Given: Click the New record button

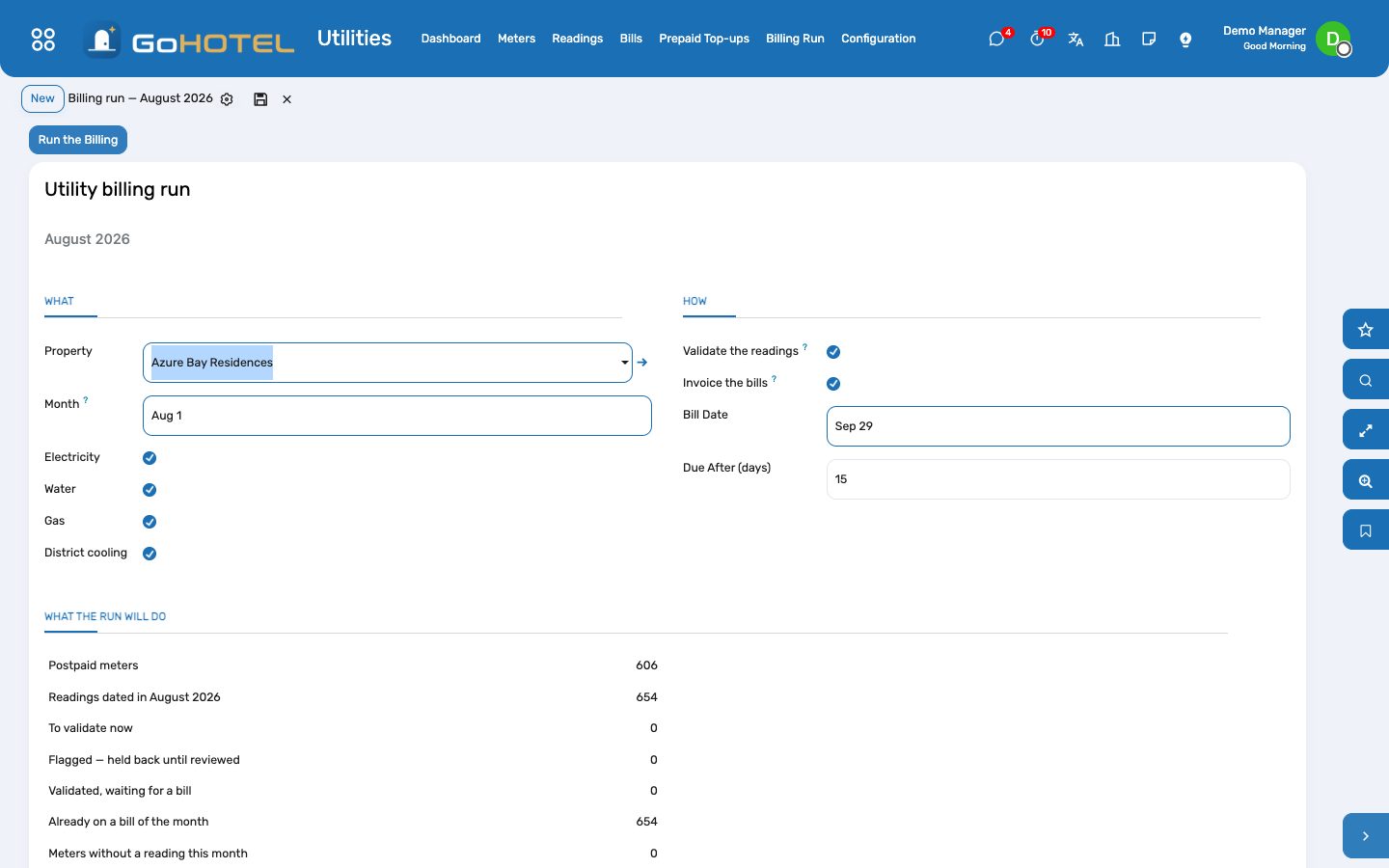Looking at the screenshot, I should coord(42,98).
